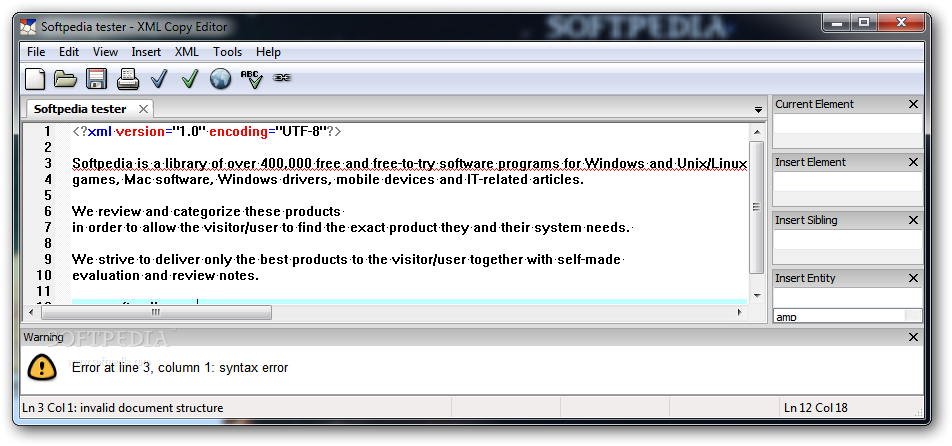Click the horizontal scrollbar thumb
The width and height of the screenshot is (952, 446).
click(x=156, y=313)
